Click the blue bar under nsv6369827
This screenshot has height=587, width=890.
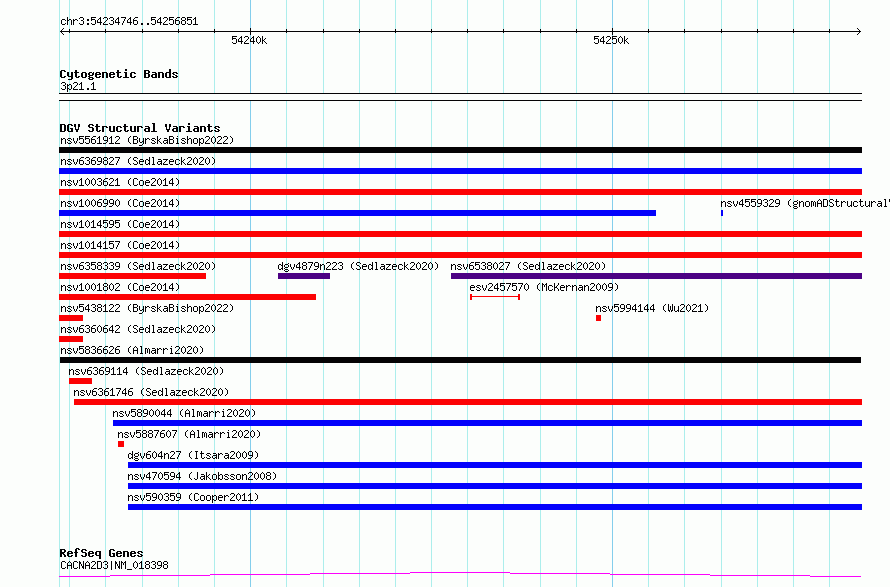(460, 171)
